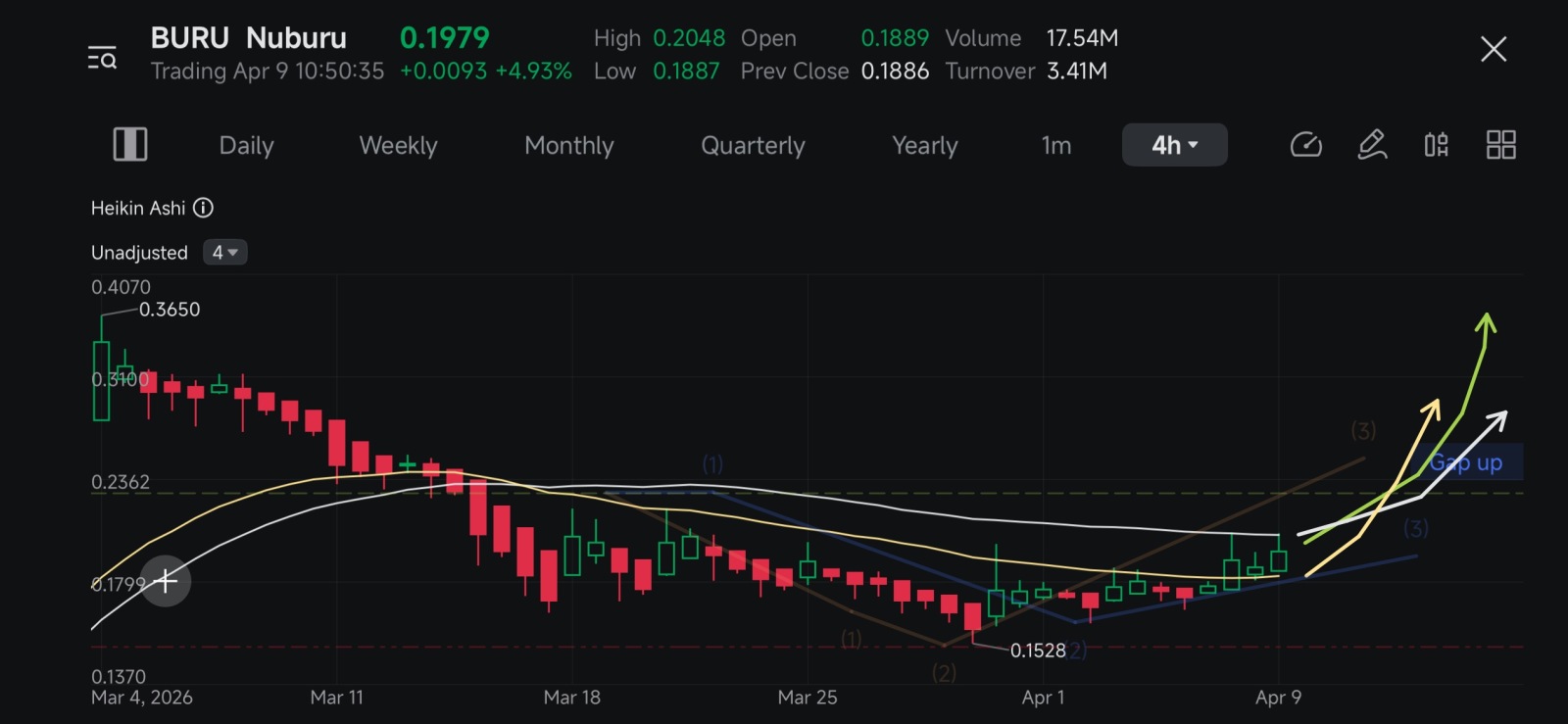
Task: Open the grid multi-chart layout icon
Action: [1500, 145]
